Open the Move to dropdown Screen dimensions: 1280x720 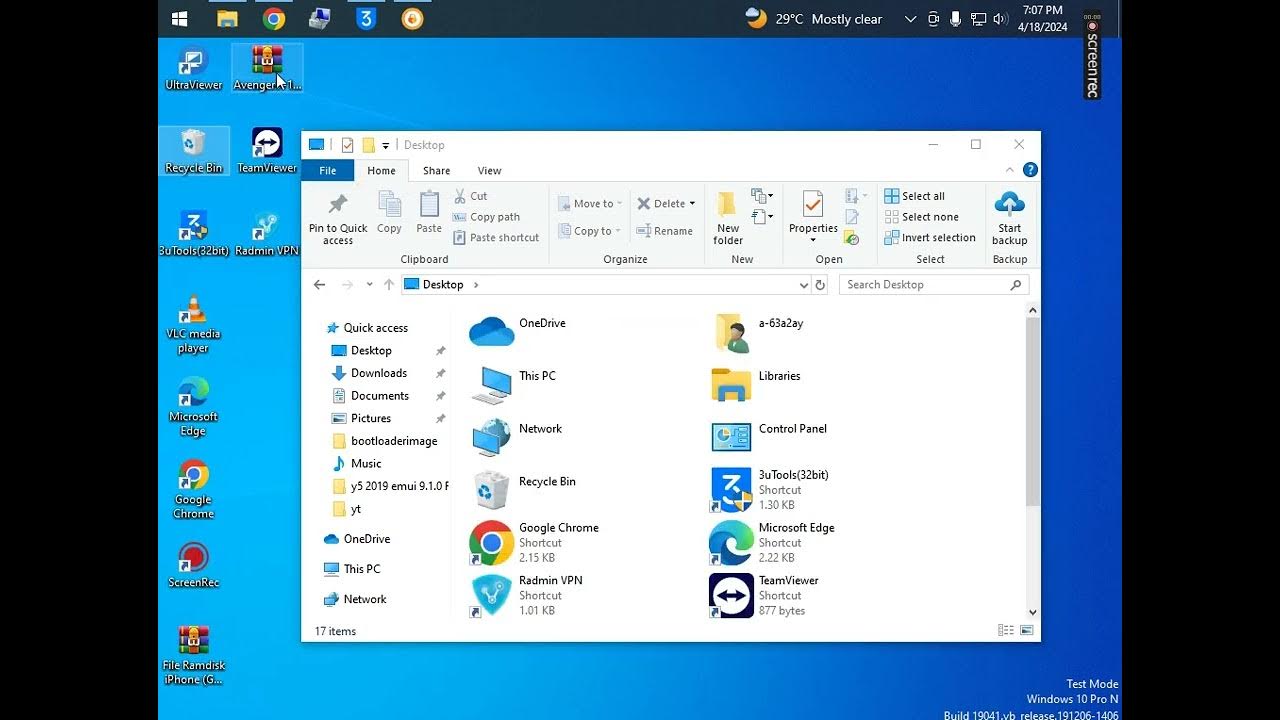coord(590,203)
